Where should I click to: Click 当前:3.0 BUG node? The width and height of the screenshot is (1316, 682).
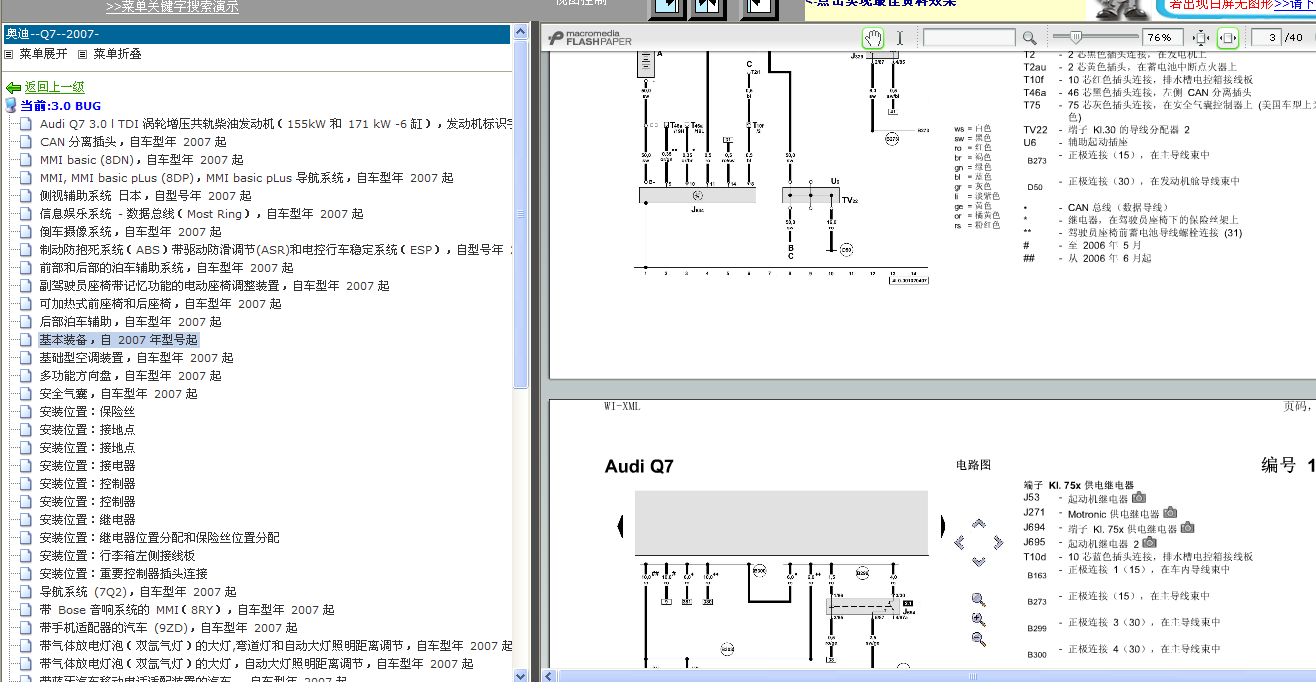(60, 106)
